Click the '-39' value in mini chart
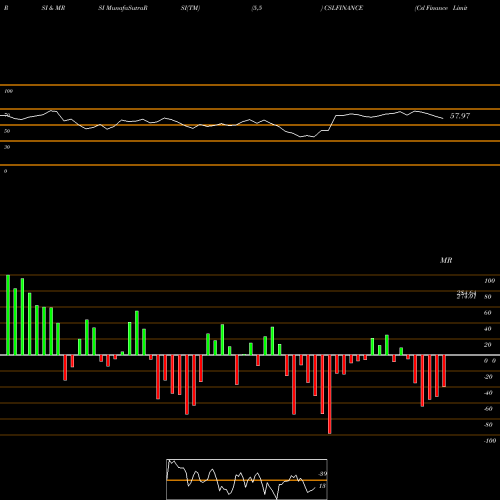The image size is (500, 500). 322,474
